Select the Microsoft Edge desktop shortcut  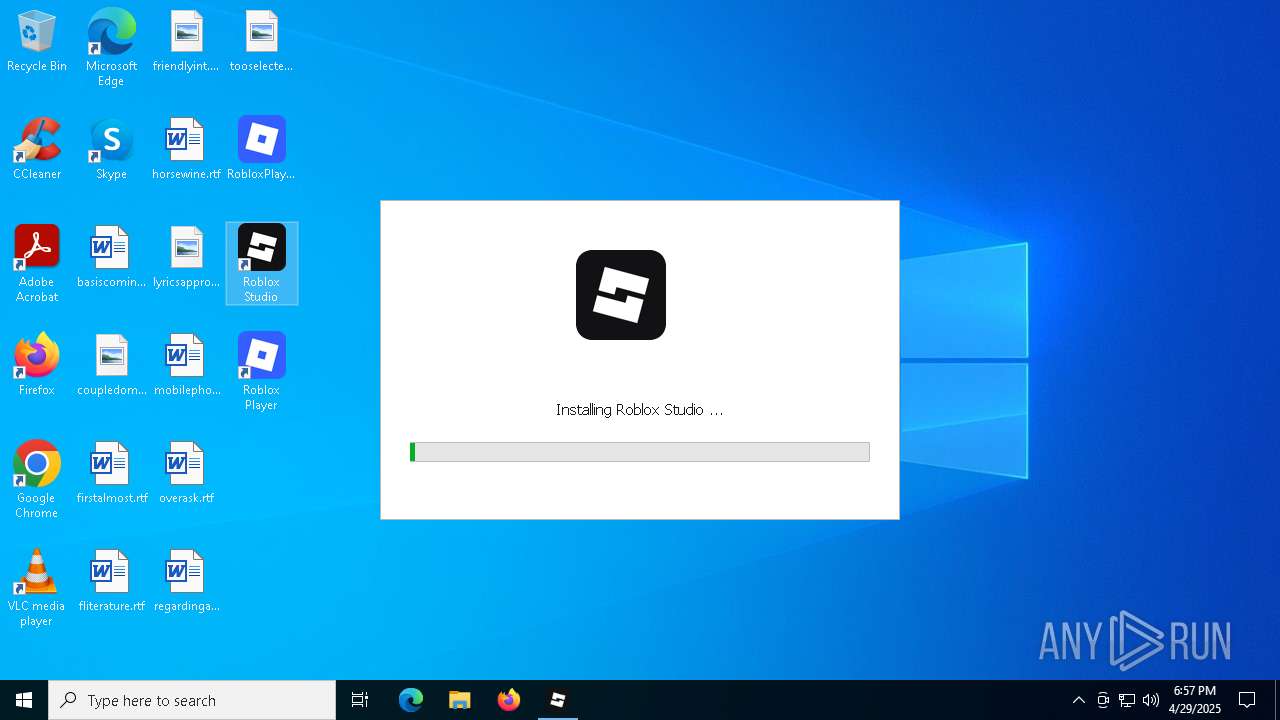pos(111,48)
